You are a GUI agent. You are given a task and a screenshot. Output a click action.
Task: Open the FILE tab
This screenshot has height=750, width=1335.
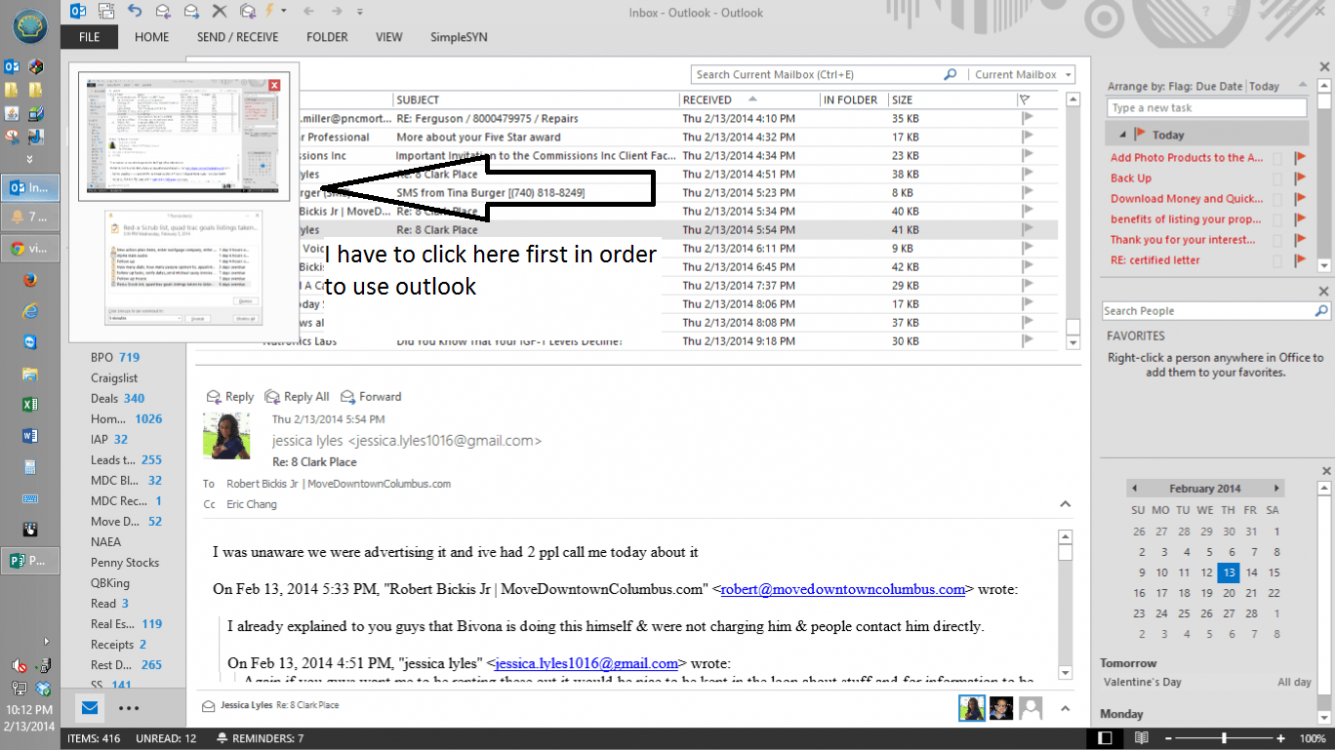tap(89, 37)
